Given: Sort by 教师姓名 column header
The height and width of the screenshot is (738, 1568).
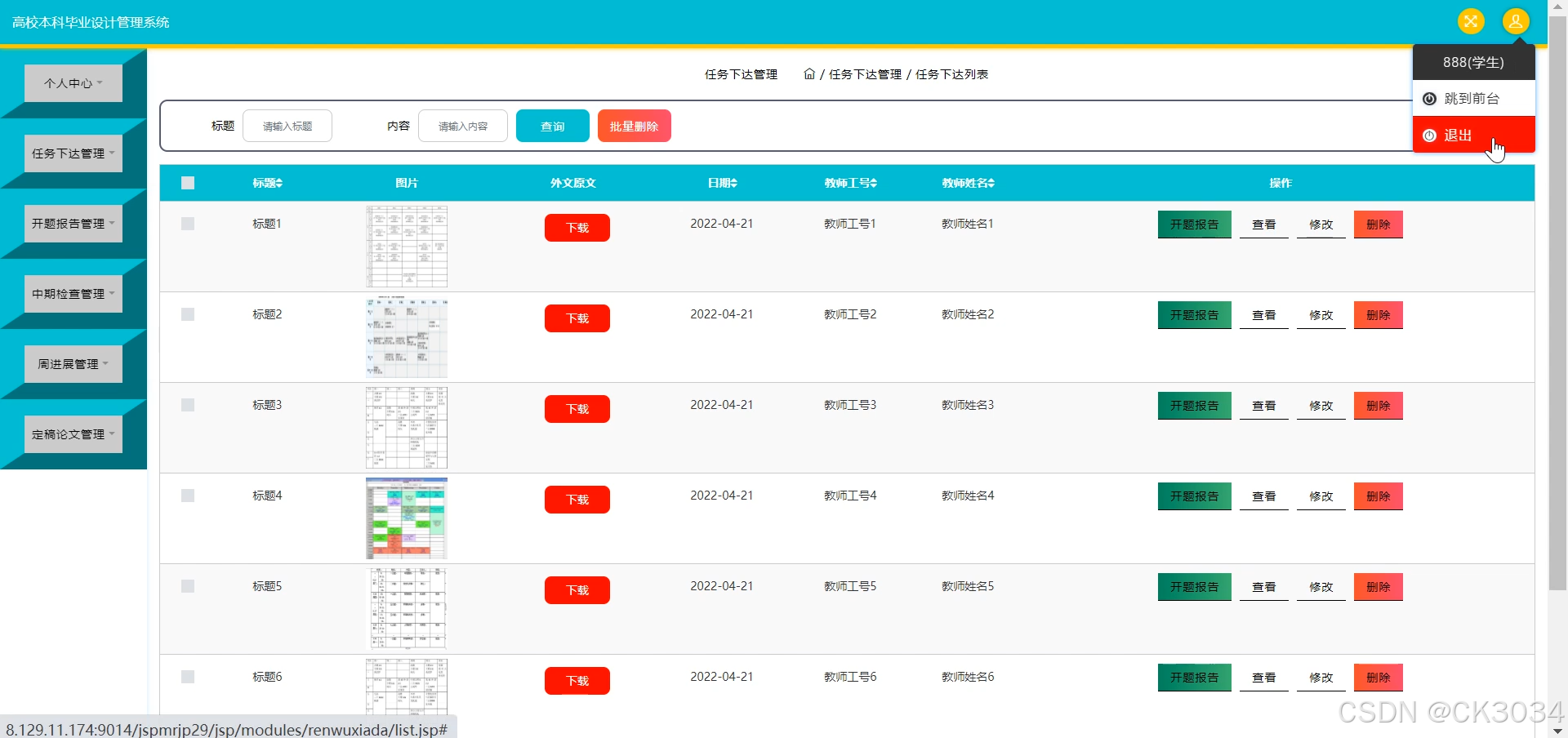Looking at the screenshot, I should pos(968,184).
